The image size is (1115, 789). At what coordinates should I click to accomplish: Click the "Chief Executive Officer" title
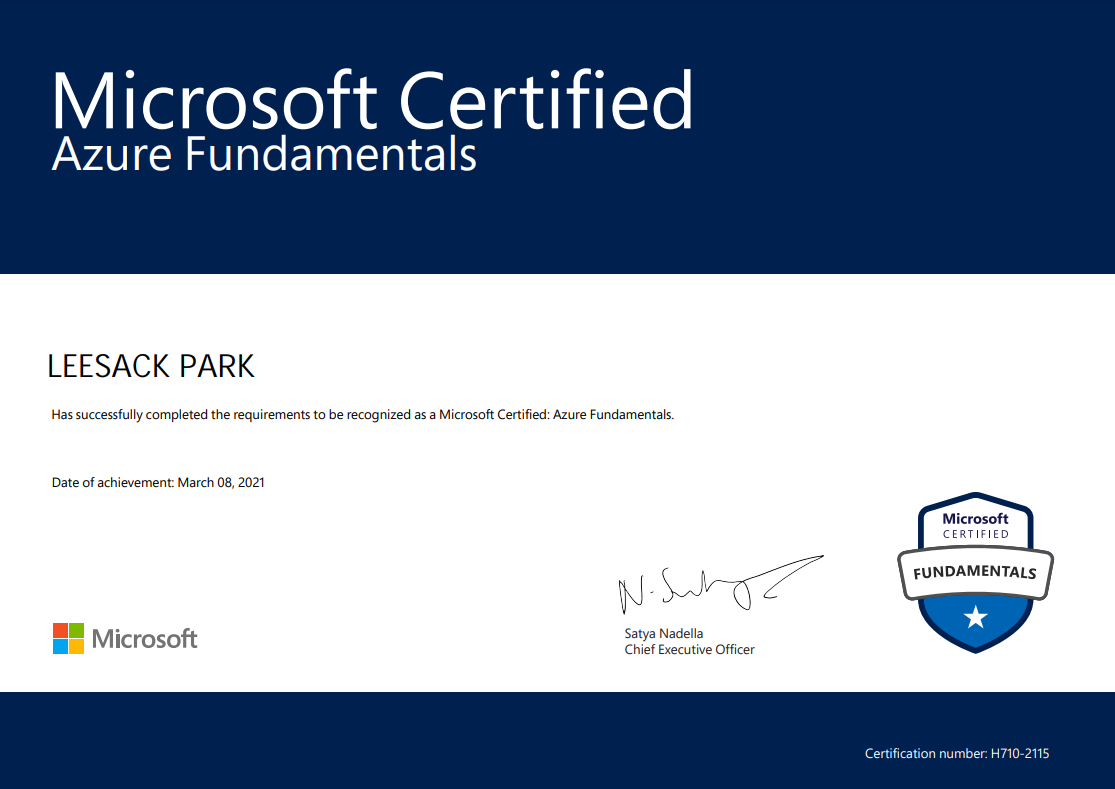pos(689,650)
